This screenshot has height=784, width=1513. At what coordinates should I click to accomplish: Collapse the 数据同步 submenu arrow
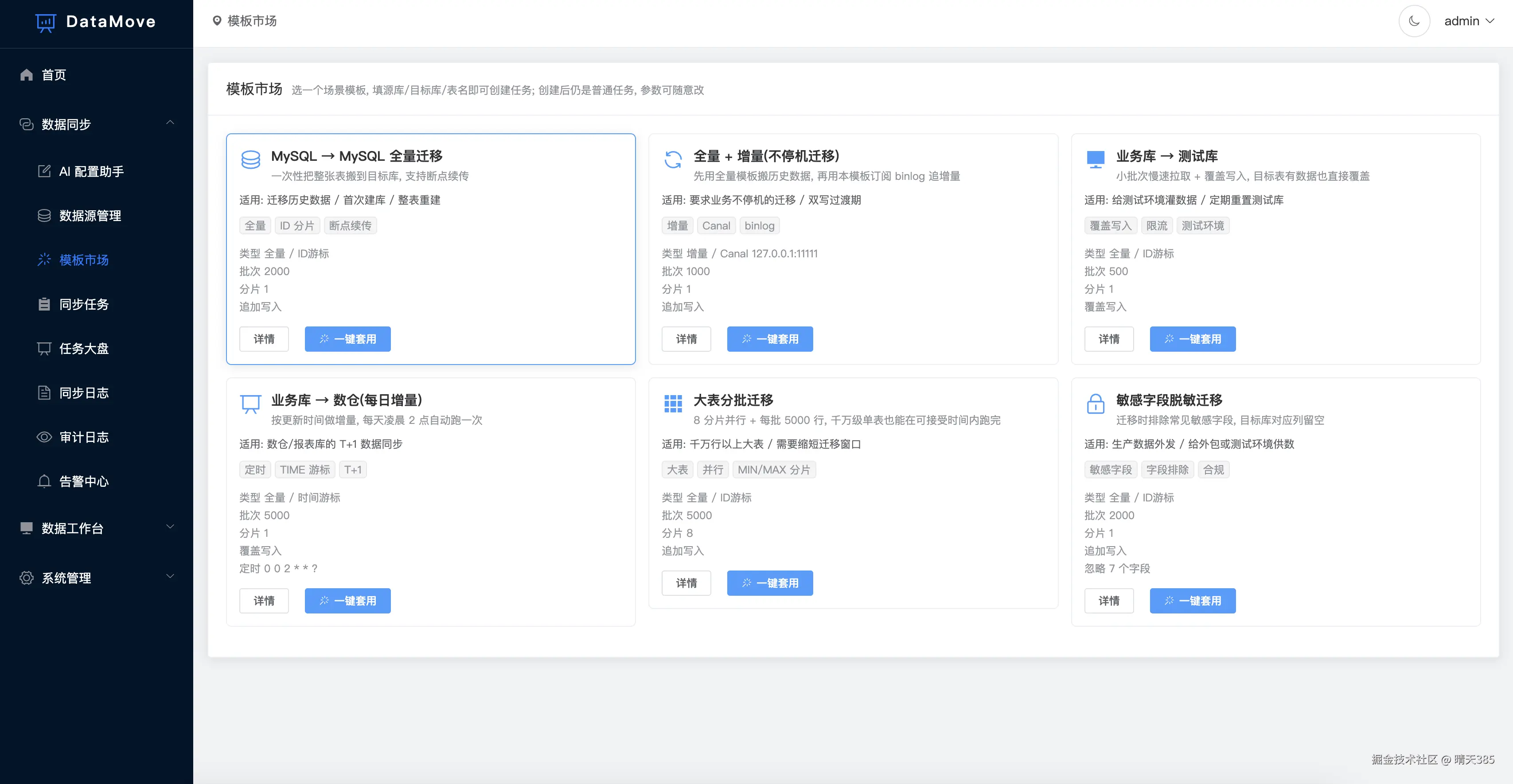point(170,123)
